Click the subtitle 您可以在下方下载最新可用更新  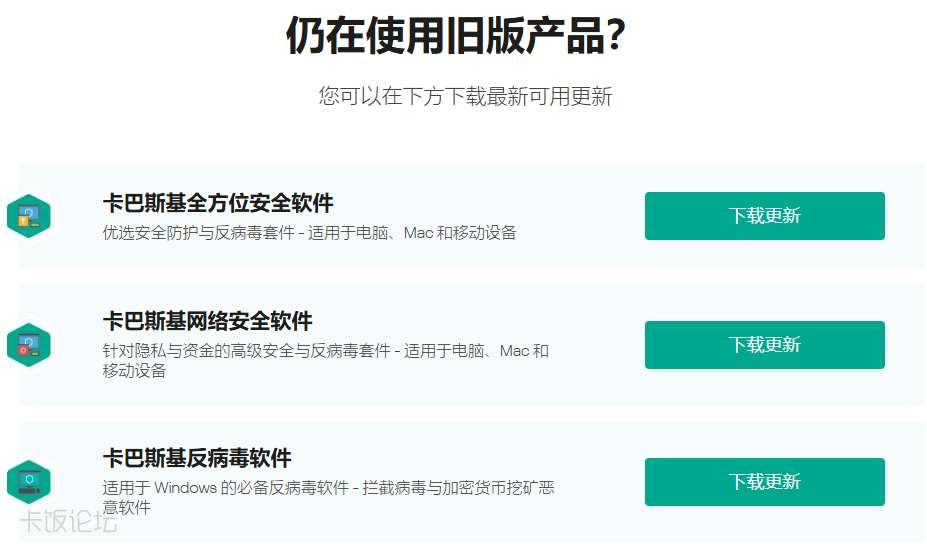[x=465, y=96]
